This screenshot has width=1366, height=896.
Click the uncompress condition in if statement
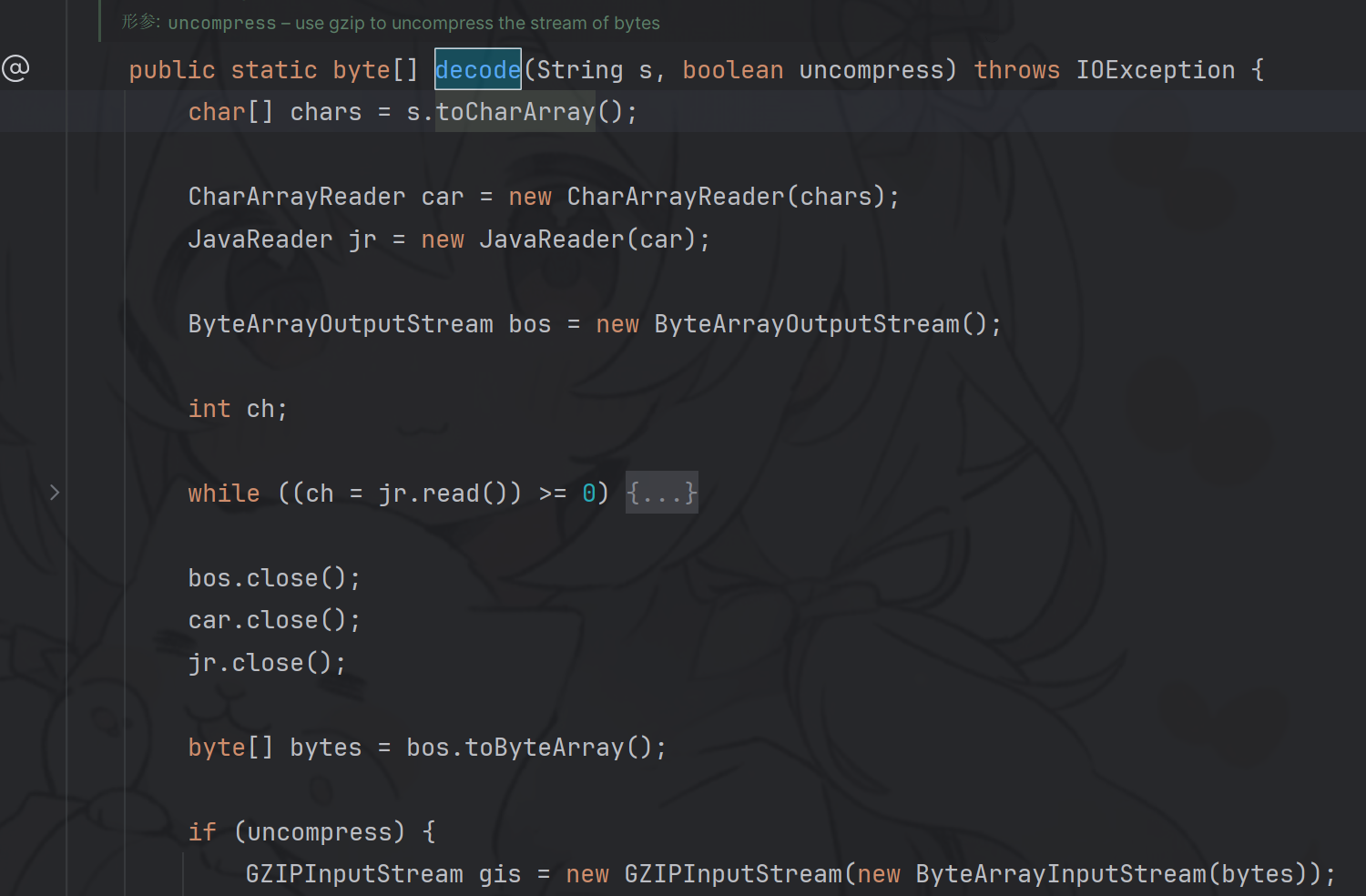click(319, 832)
